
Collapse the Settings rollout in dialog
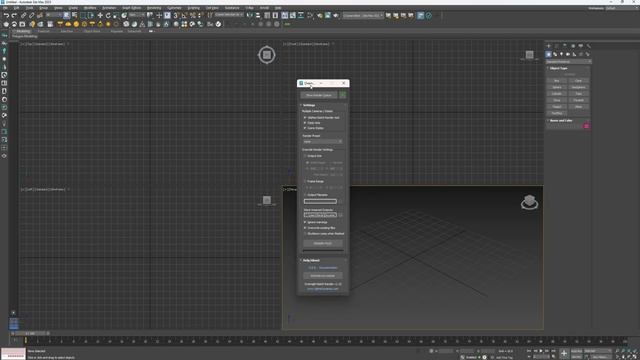[309, 105]
